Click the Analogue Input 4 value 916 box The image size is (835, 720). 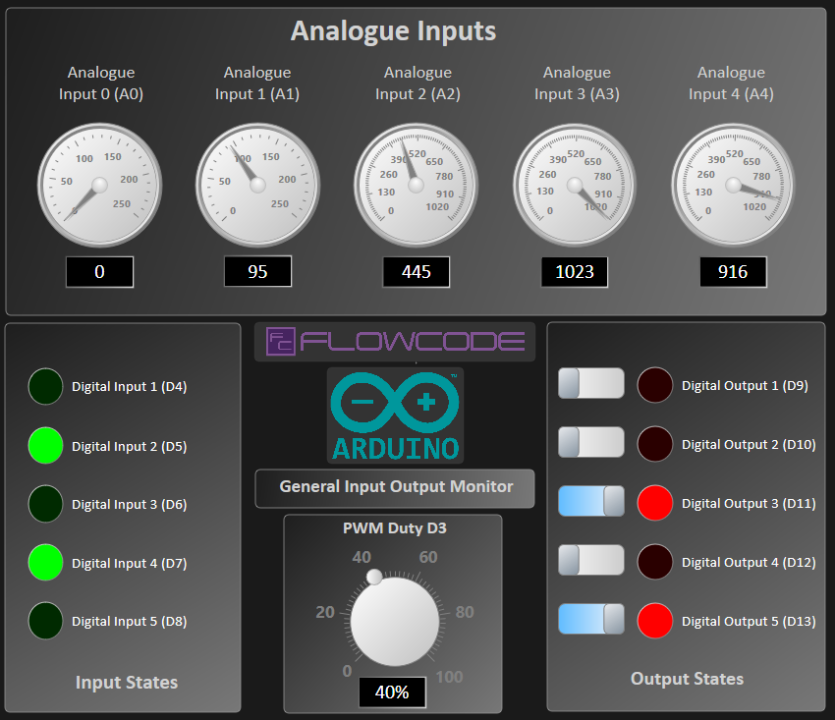733,272
